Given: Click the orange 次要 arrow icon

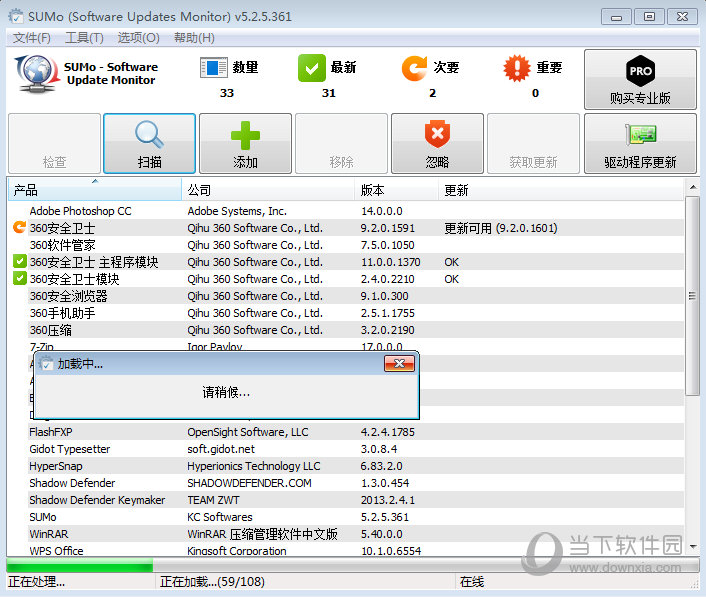Looking at the screenshot, I should (x=414, y=68).
